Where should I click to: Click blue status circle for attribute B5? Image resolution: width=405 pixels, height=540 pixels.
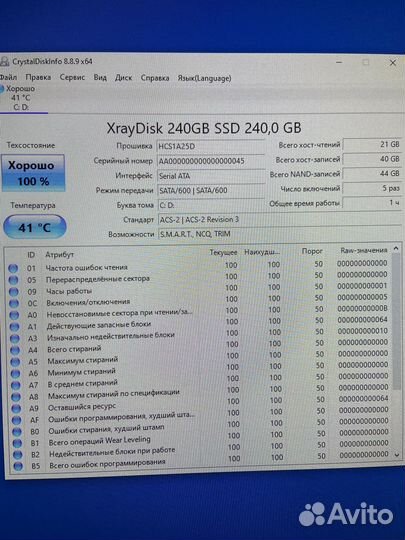(18, 466)
